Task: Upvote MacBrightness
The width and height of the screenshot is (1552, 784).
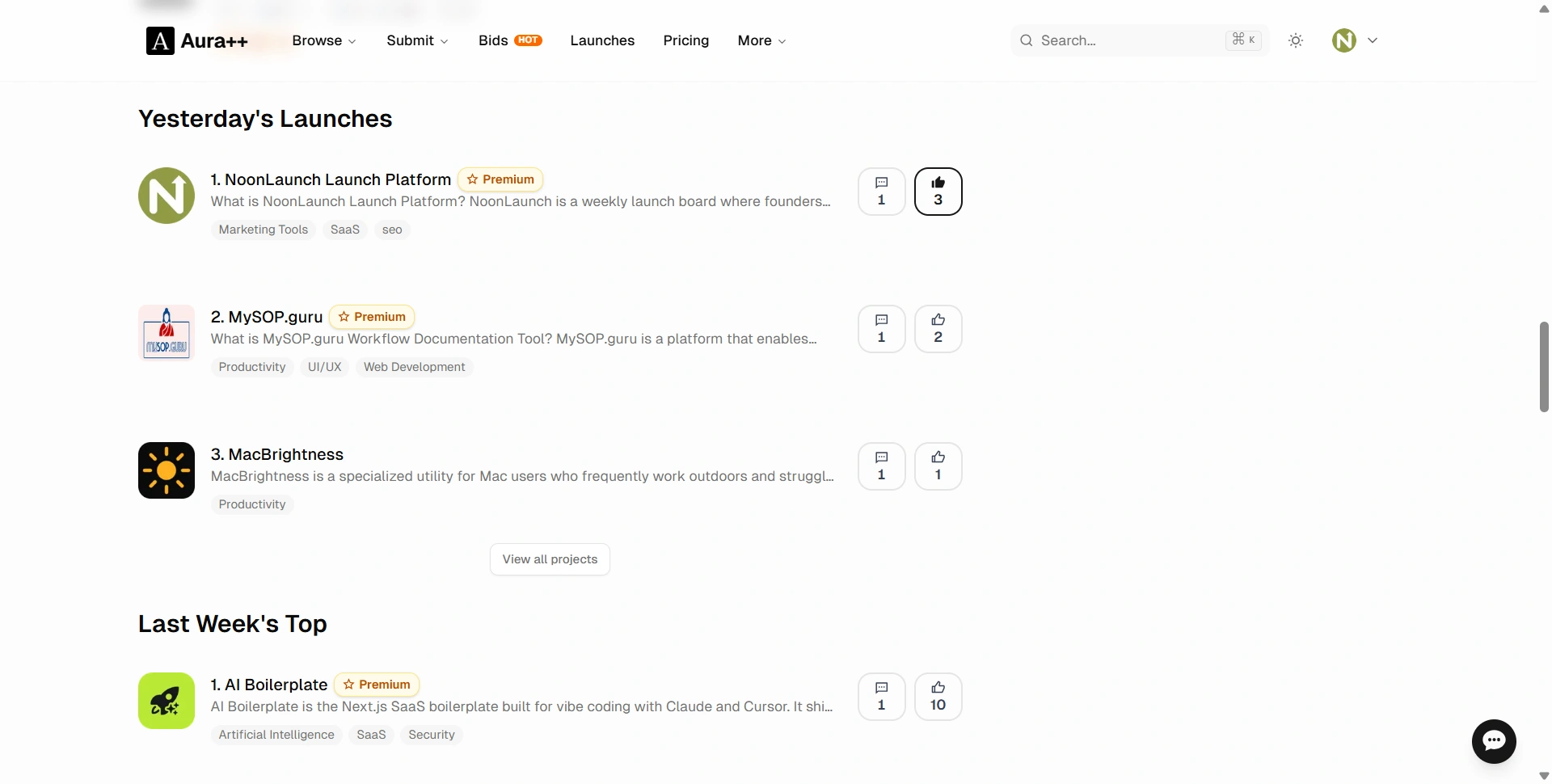Action: coord(938,466)
